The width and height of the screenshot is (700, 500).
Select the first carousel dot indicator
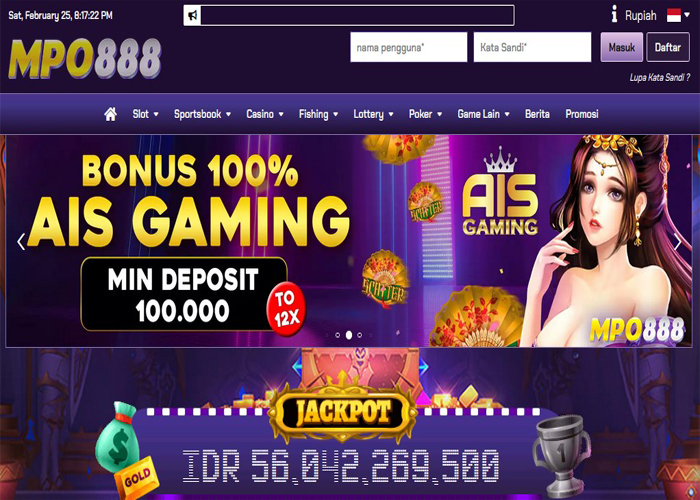[x=338, y=335]
